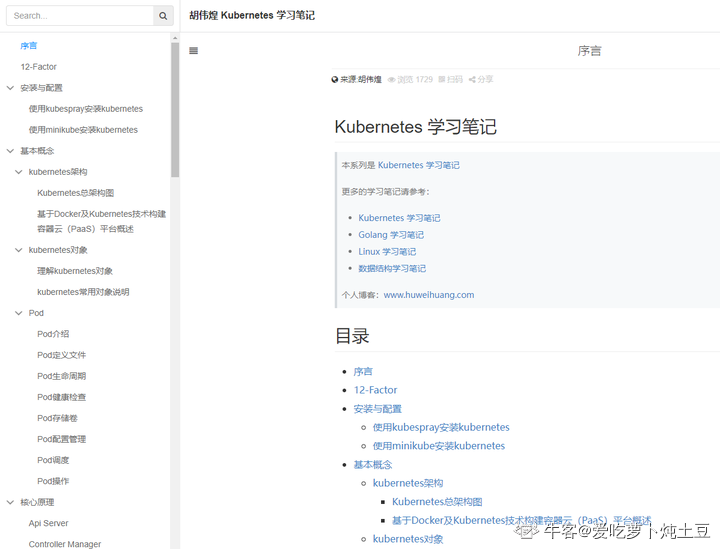Click the 来源:胡伟煌 source link
Screen dimensions: 720x549
(361, 79)
